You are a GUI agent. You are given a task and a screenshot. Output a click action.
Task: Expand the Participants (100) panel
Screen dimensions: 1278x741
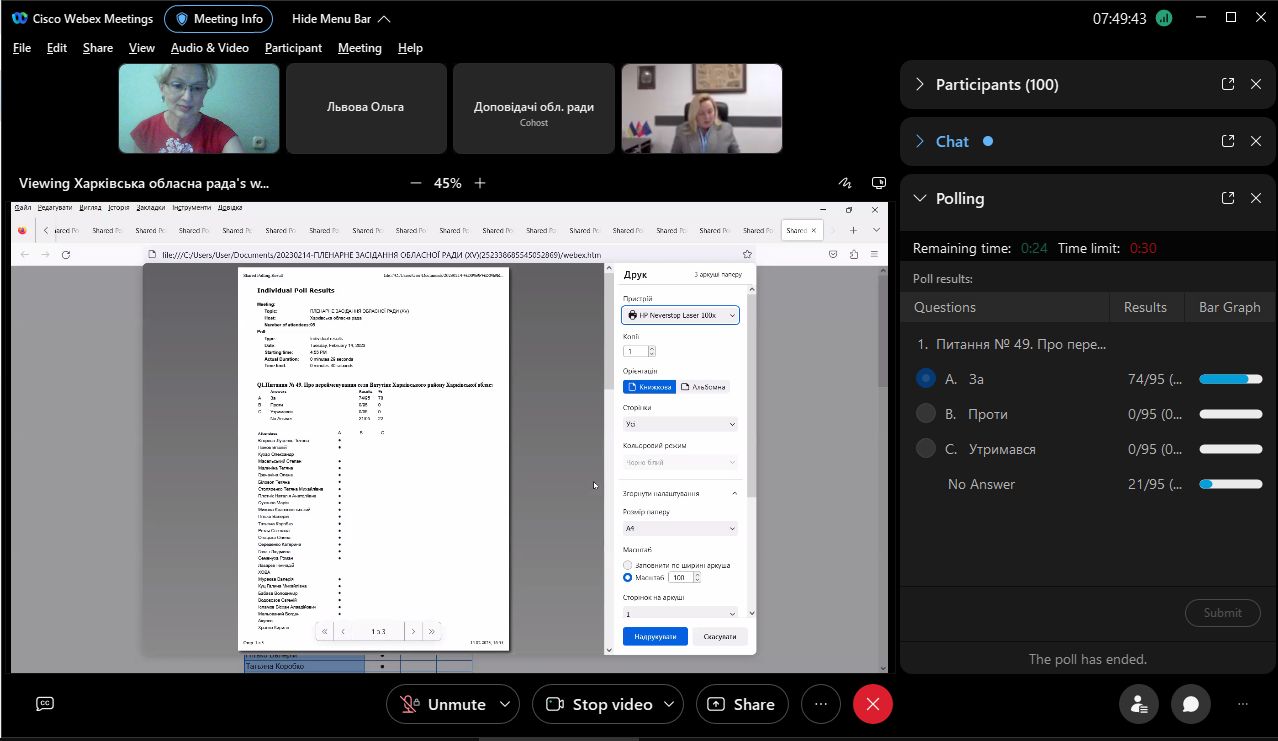point(920,85)
